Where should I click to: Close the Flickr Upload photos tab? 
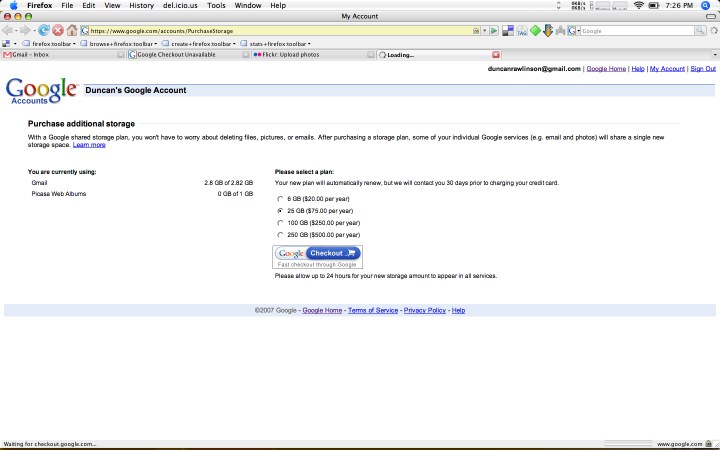click(x=371, y=55)
